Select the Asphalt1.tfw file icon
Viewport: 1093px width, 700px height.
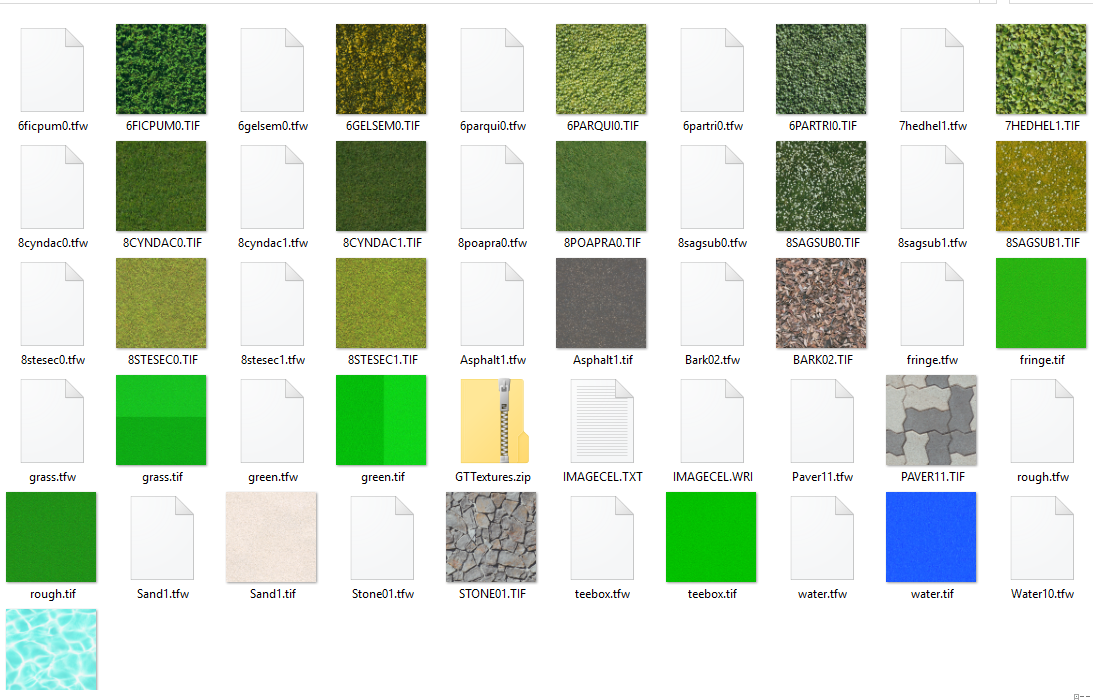[x=491, y=303]
